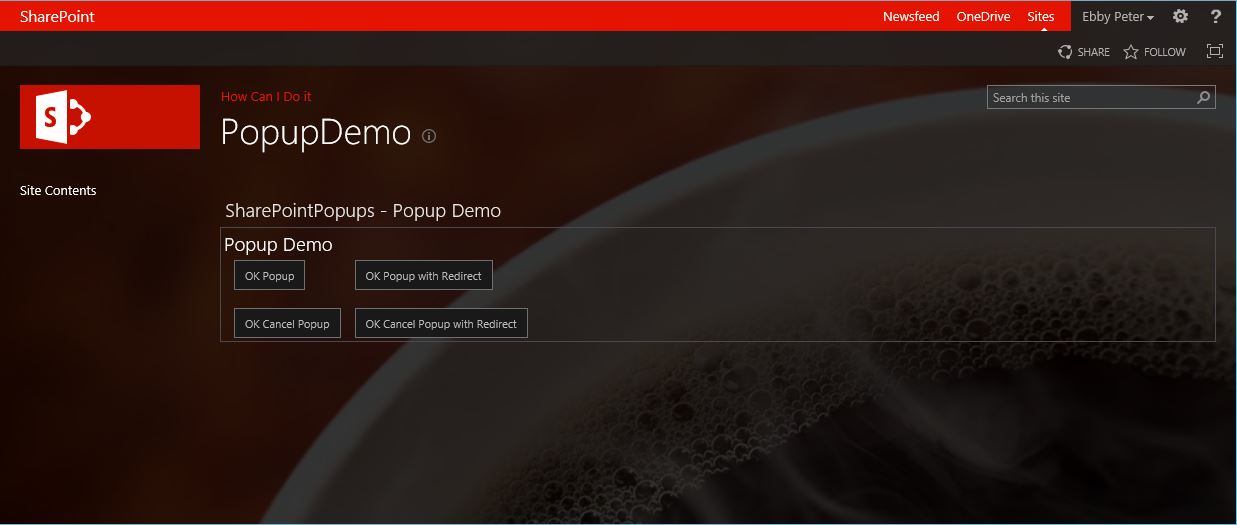Follow the How Can I Do it link
Viewport: 1237px width, 525px height.
pos(266,97)
